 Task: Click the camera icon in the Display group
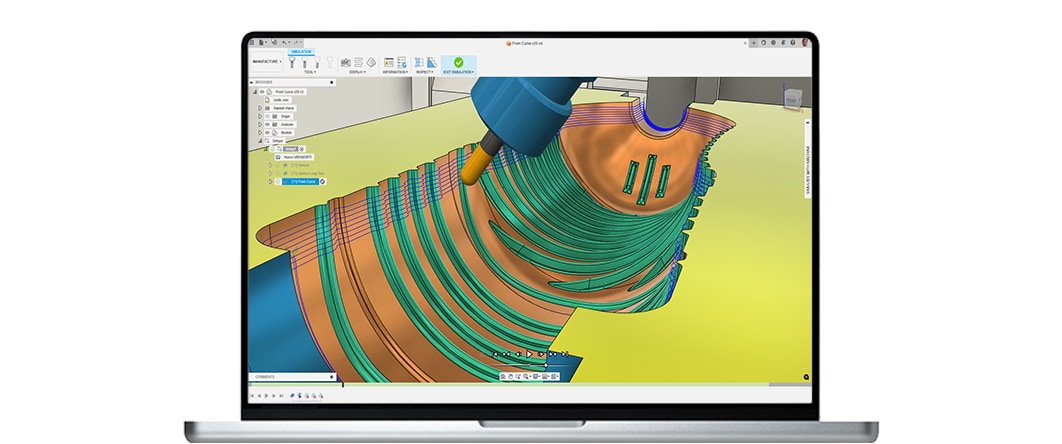click(346, 62)
